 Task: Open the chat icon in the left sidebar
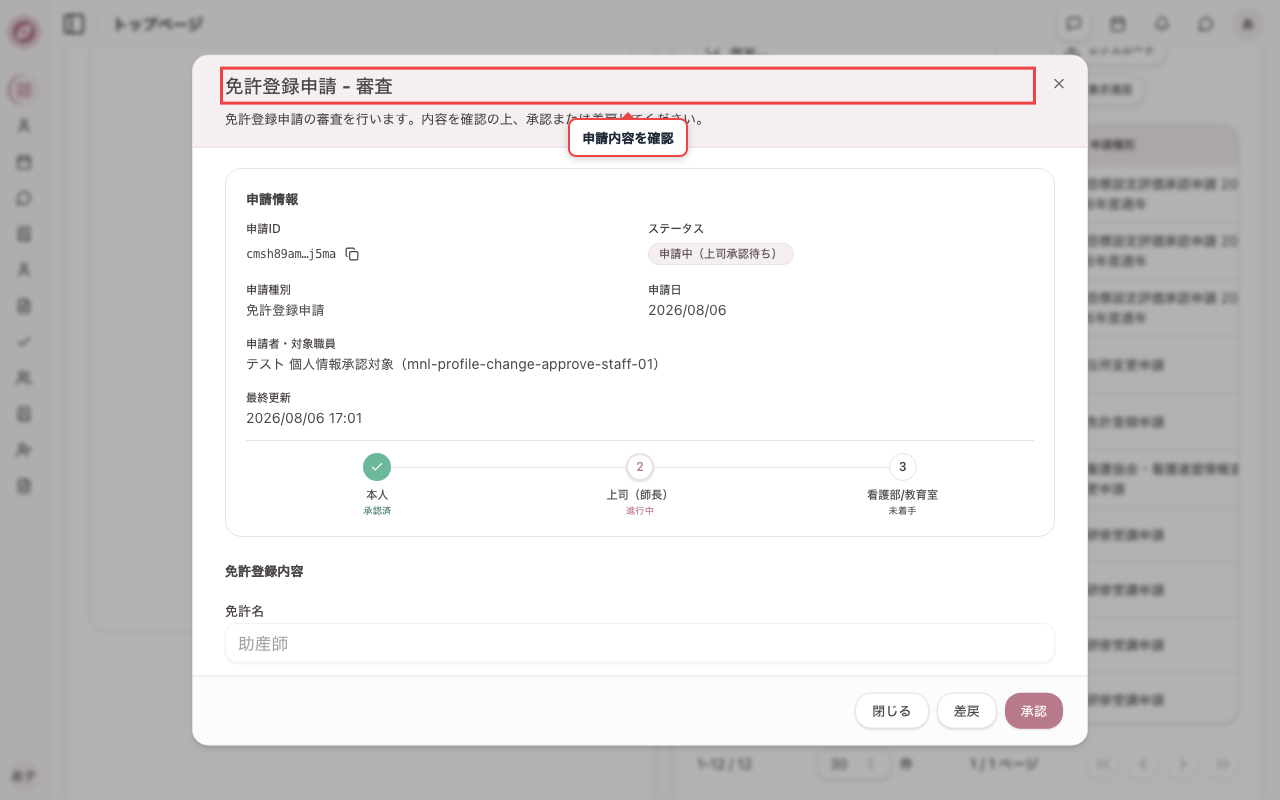pos(24,198)
